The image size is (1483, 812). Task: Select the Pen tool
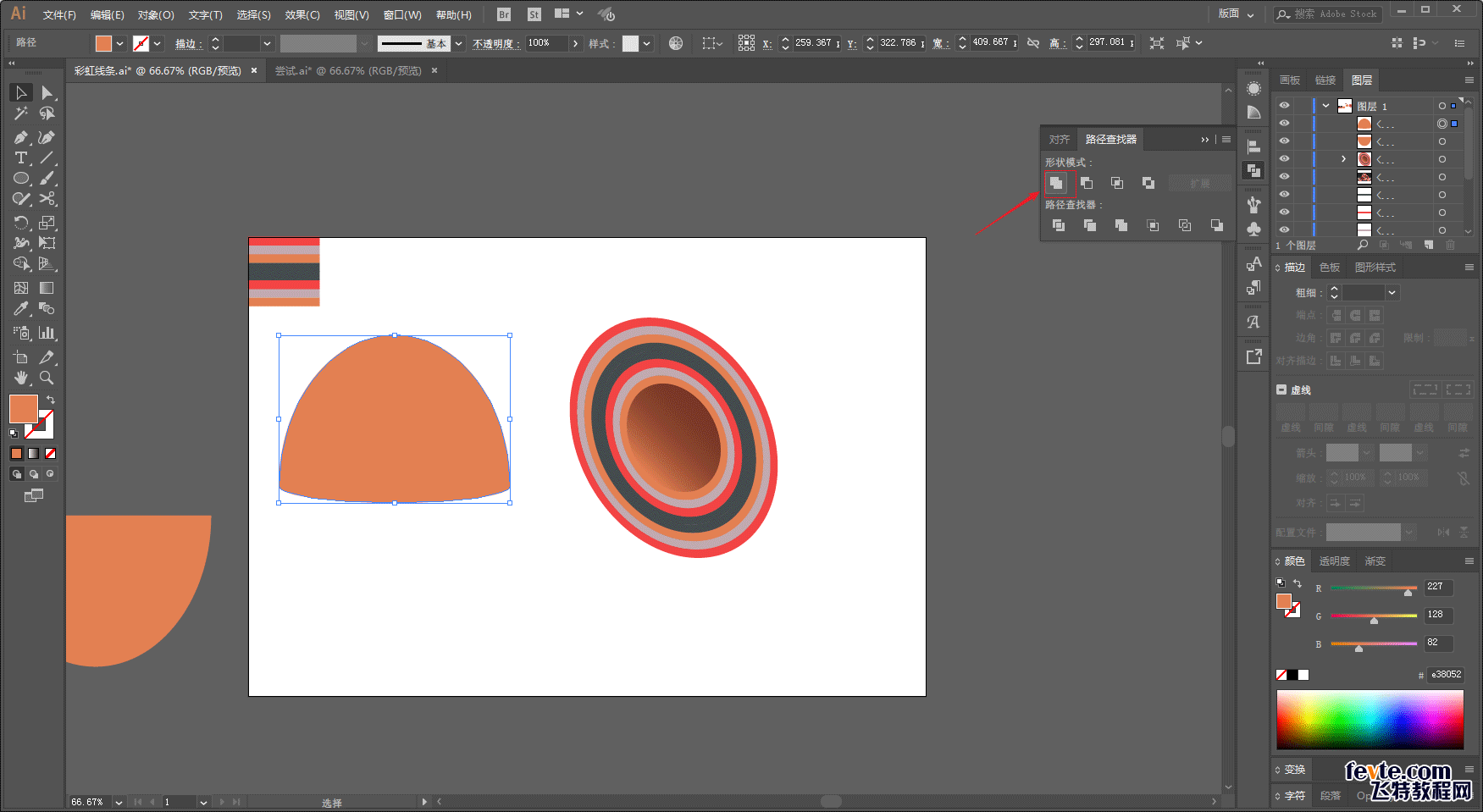[x=20, y=137]
